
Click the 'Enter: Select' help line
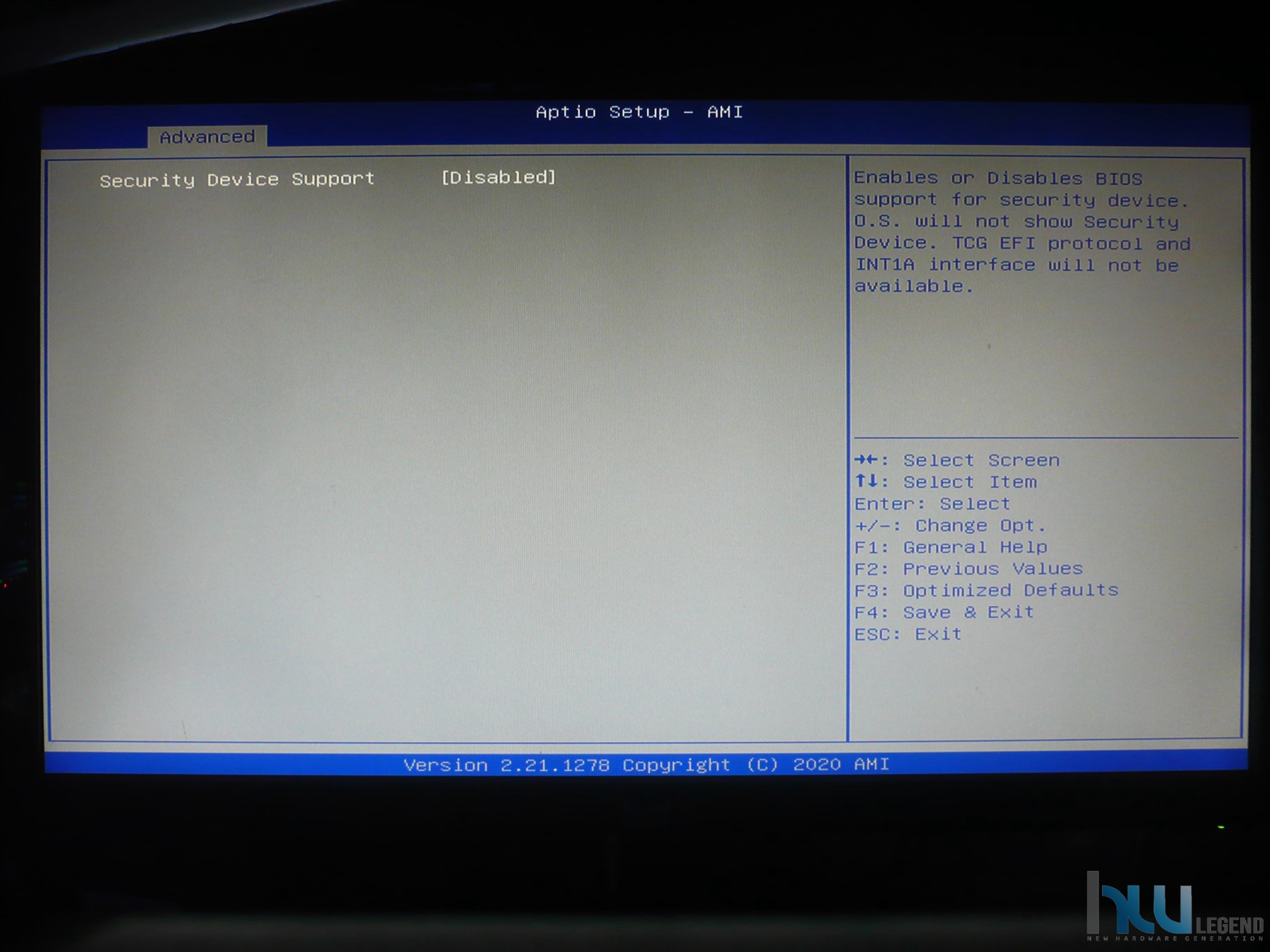click(x=932, y=503)
